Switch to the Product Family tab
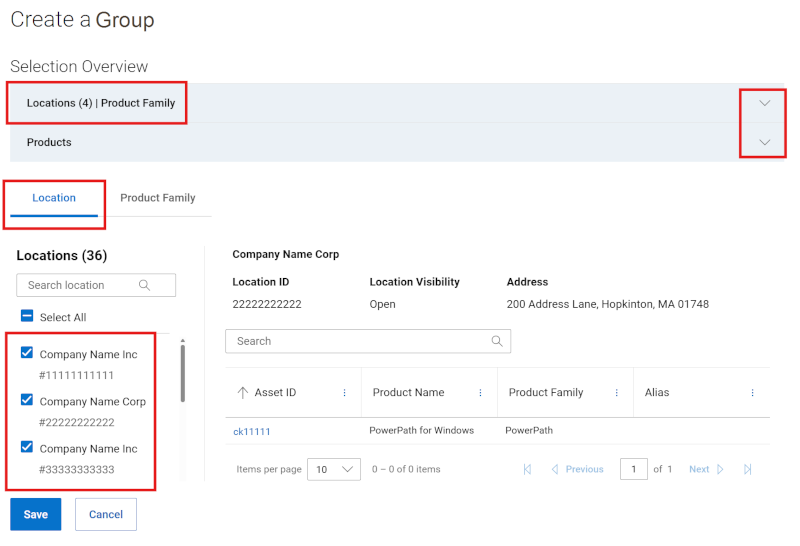The height and width of the screenshot is (546, 800). tap(158, 198)
